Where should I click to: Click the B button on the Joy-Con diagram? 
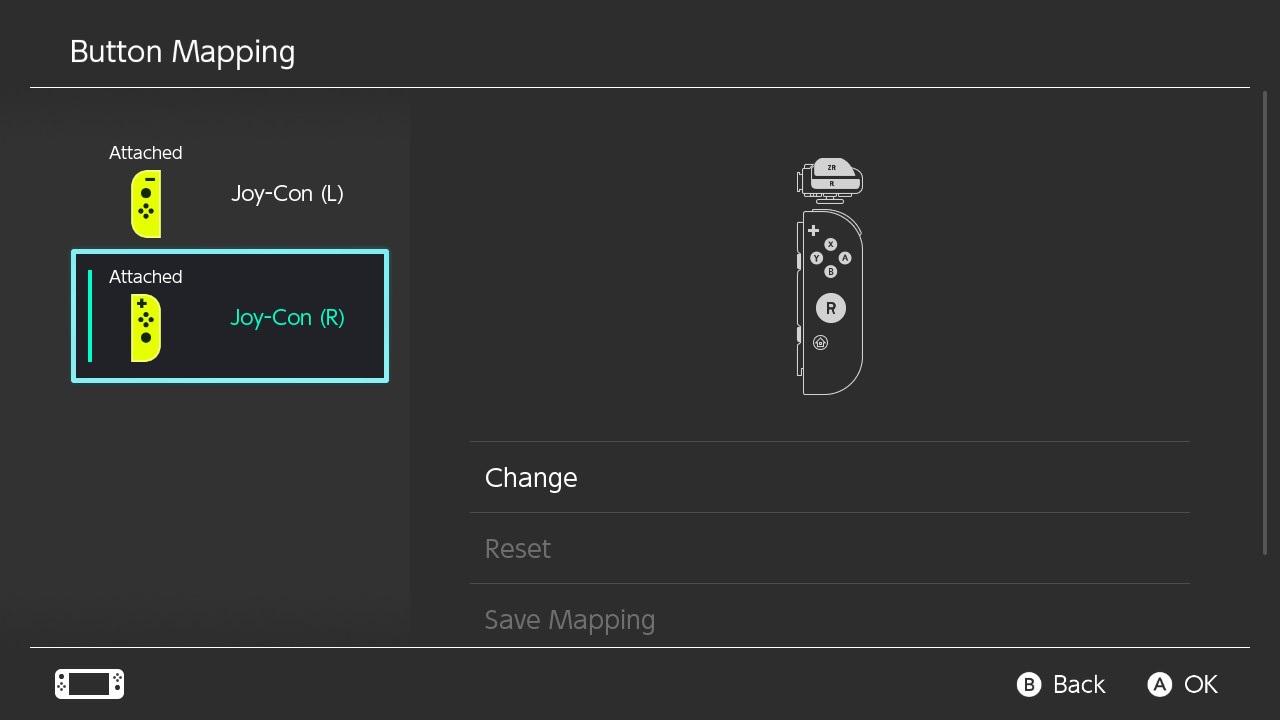pos(830,271)
